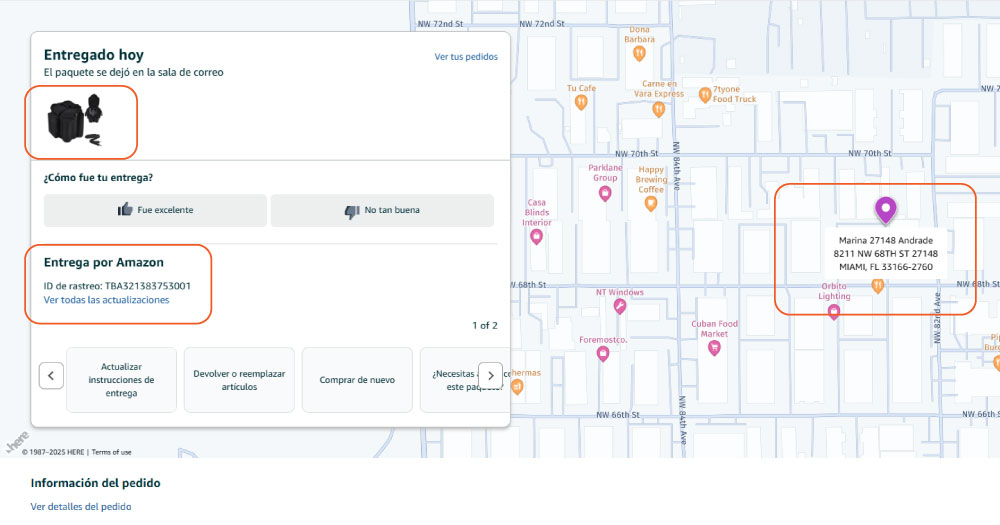
Task: Open "Ver todas las actualizaciones" link
Action: pos(106,300)
